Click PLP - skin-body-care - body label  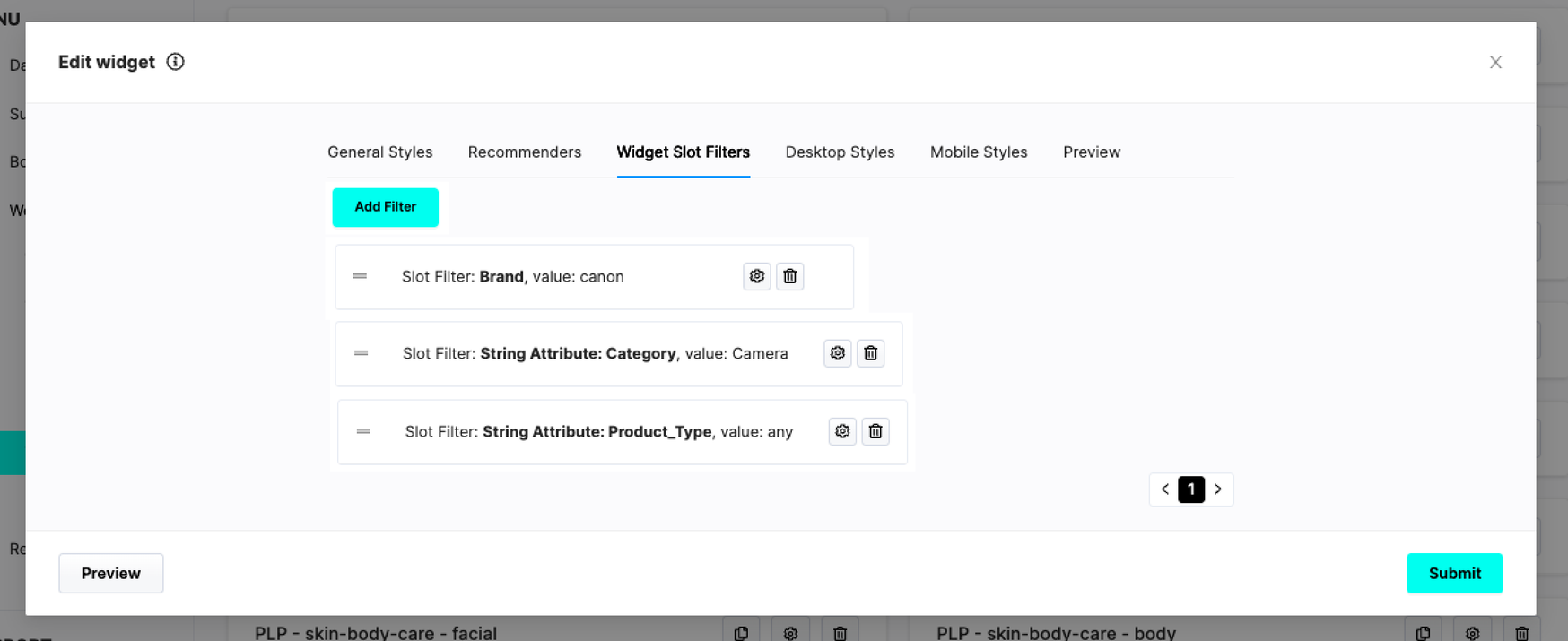tap(1057, 632)
